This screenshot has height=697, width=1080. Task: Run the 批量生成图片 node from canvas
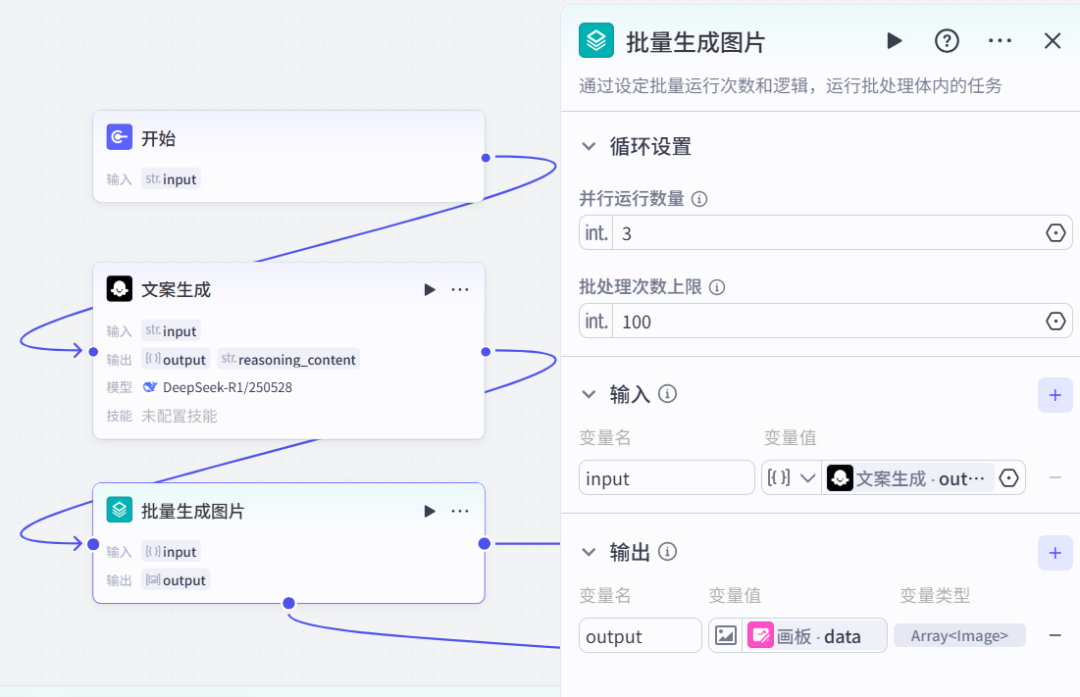tap(430, 511)
